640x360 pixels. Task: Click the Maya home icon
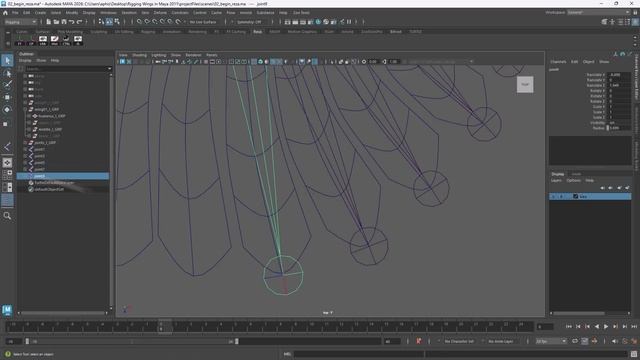coord(5,13)
